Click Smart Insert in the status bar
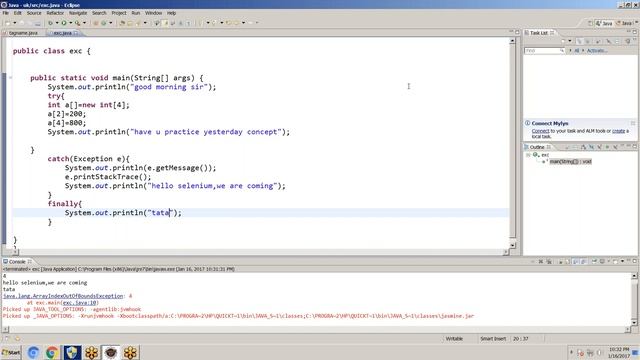Viewport: 640px width, 360px height. click(x=493, y=339)
